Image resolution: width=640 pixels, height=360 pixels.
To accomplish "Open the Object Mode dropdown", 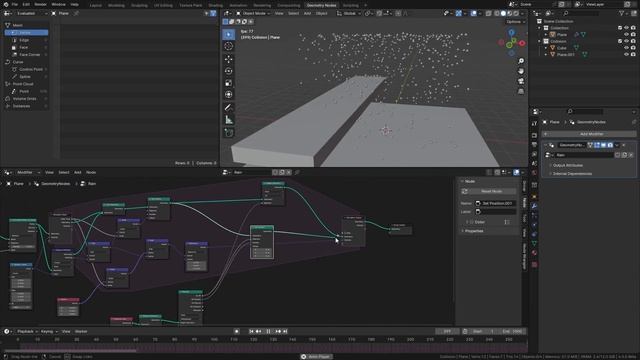I will coord(253,13).
